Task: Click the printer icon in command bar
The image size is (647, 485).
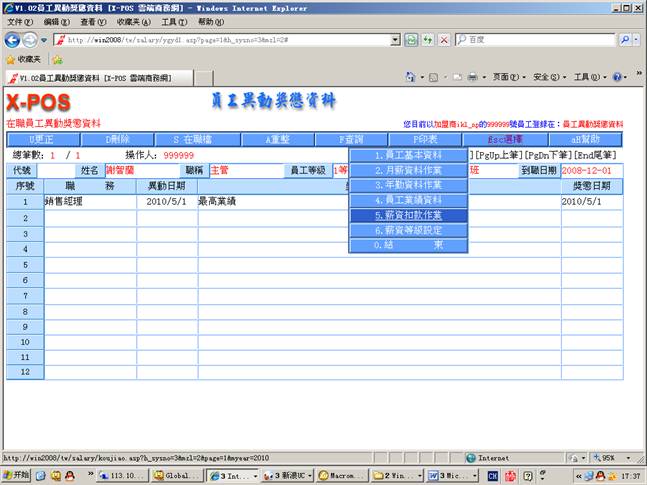Action: (474, 77)
